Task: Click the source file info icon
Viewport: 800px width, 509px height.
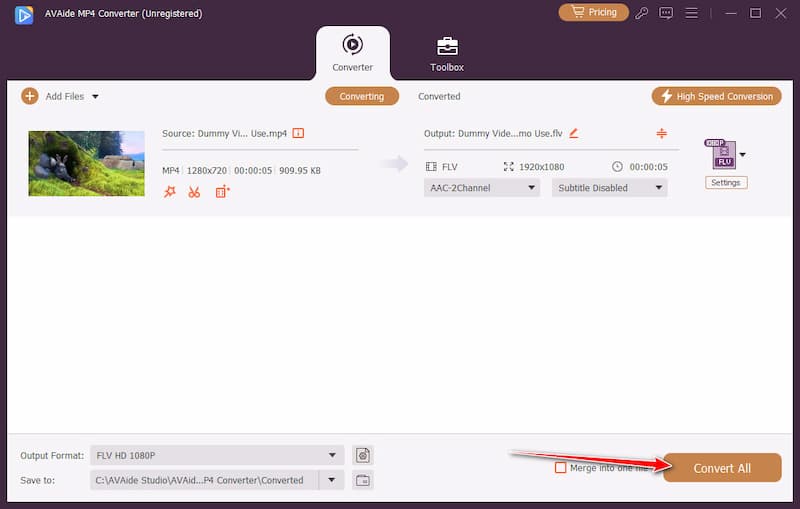Action: pos(298,133)
